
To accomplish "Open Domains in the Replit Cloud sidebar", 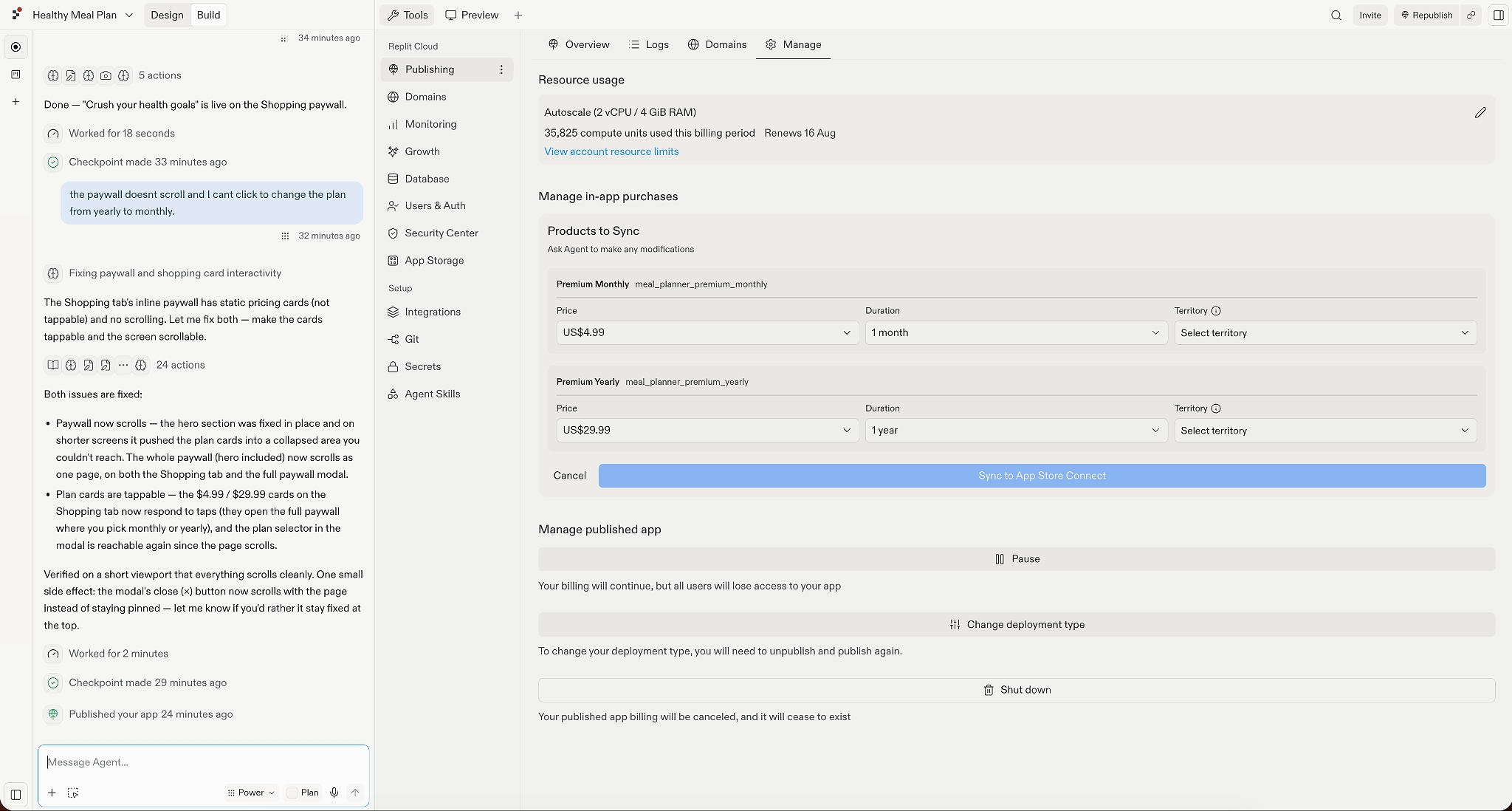I will click(447, 97).
